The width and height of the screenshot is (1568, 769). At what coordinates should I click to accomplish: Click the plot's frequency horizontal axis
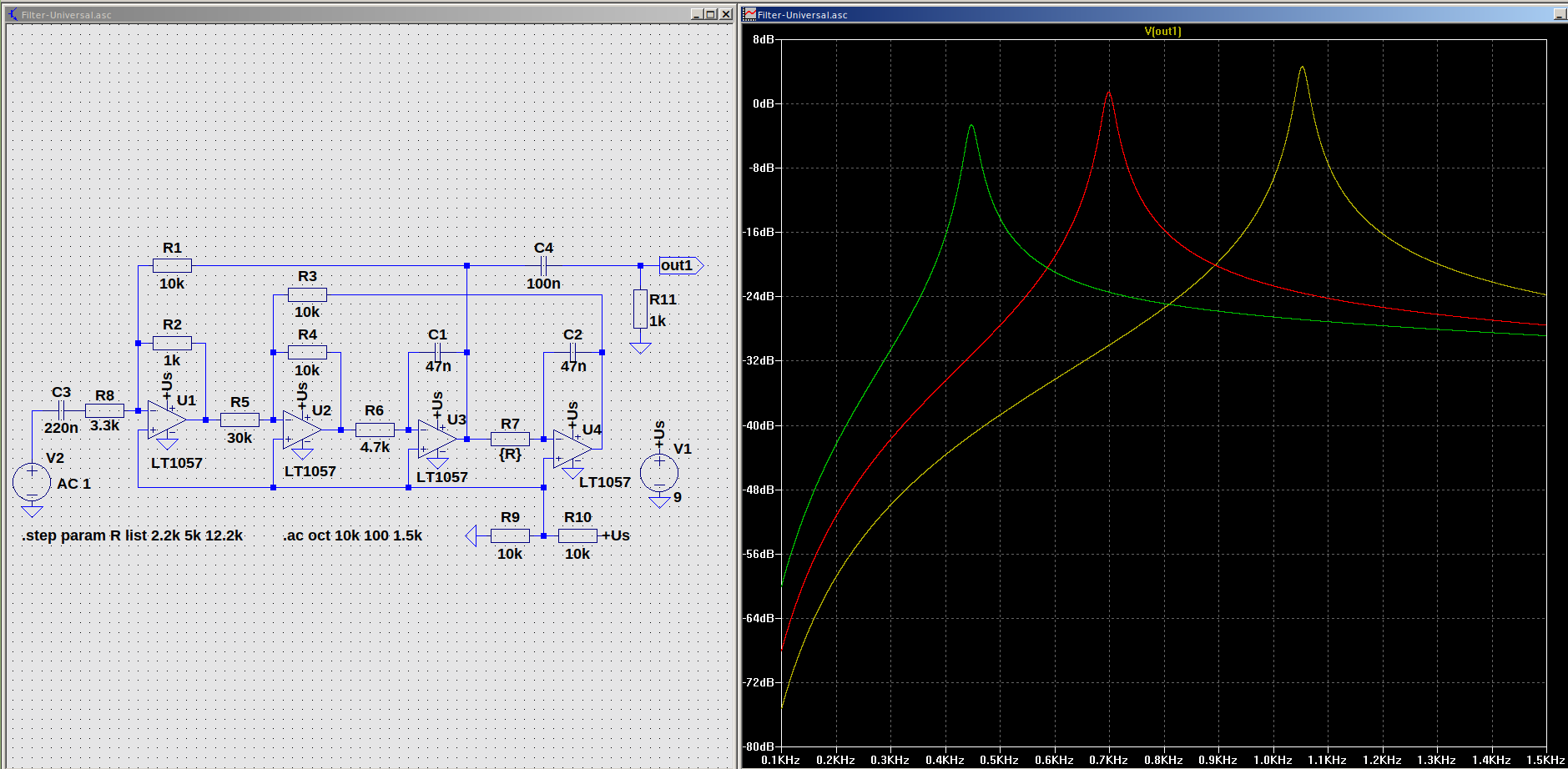pos(1162,760)
